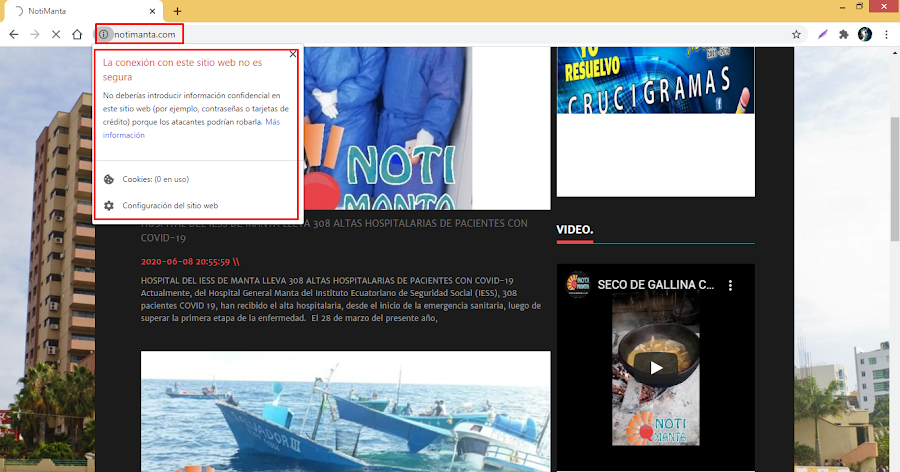Image resolution: width=900 pixels, height=472 pixels.
Task: Go back using browser back arrow
Action: coord(14,34)
